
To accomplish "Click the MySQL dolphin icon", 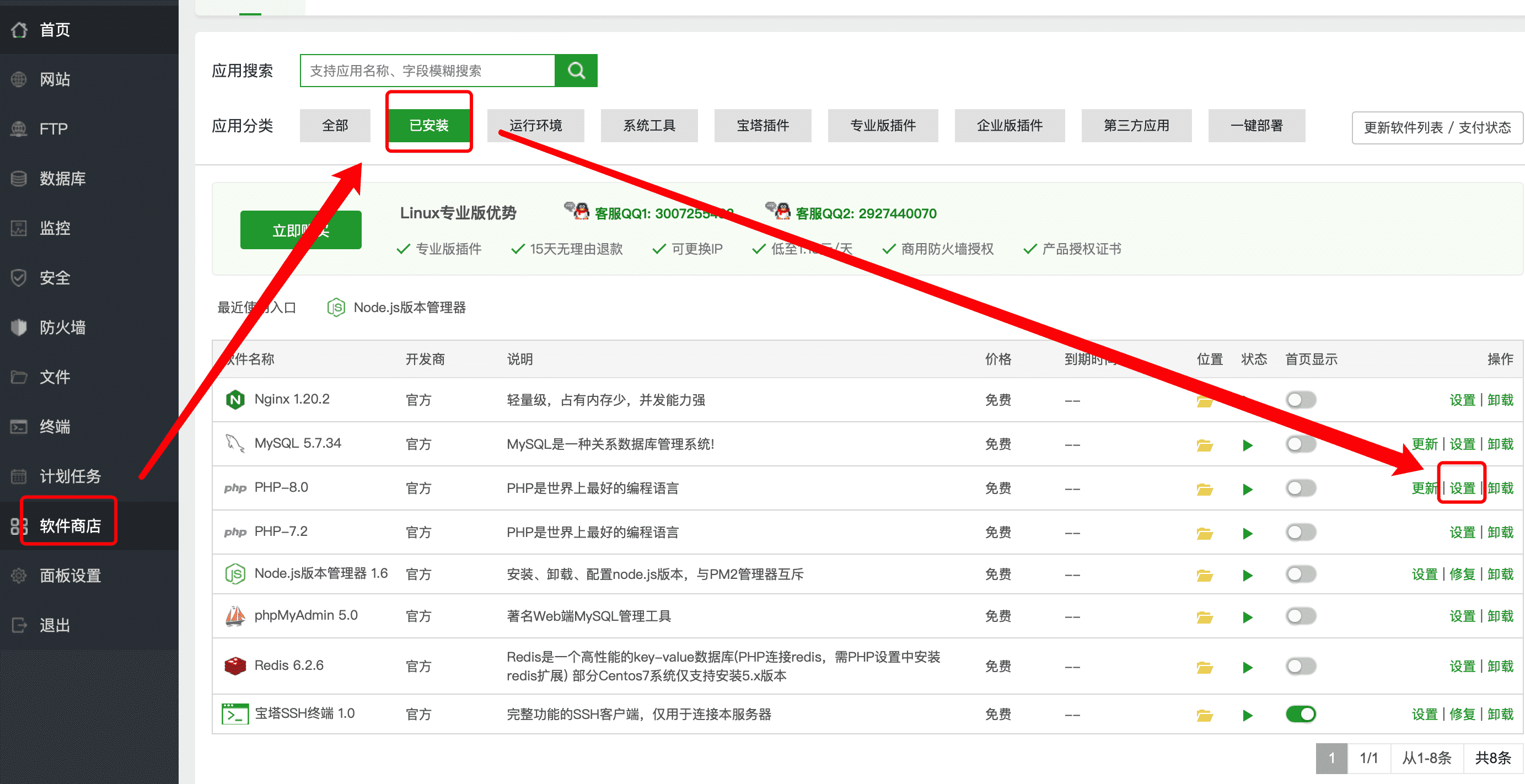I will 235,443.
